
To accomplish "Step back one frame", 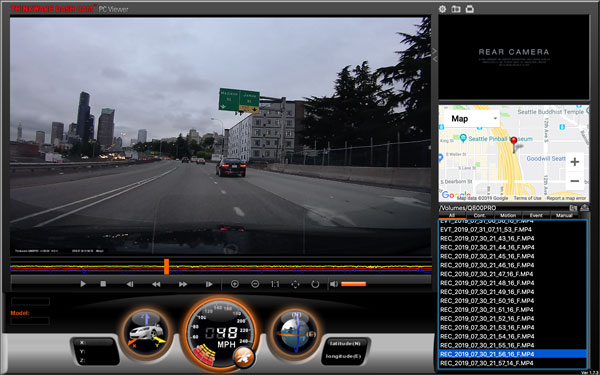I will (130, 284).
